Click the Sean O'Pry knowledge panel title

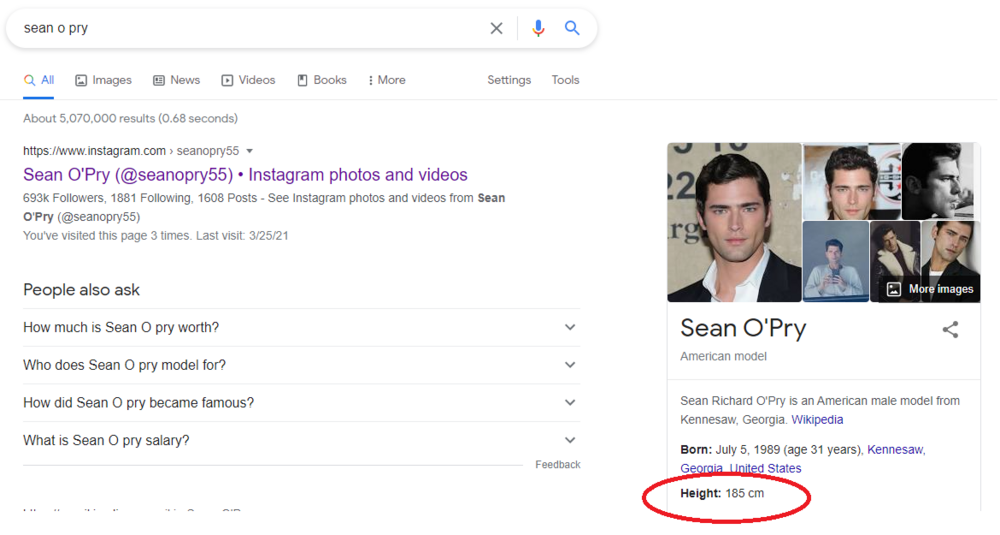pos(743,328)
